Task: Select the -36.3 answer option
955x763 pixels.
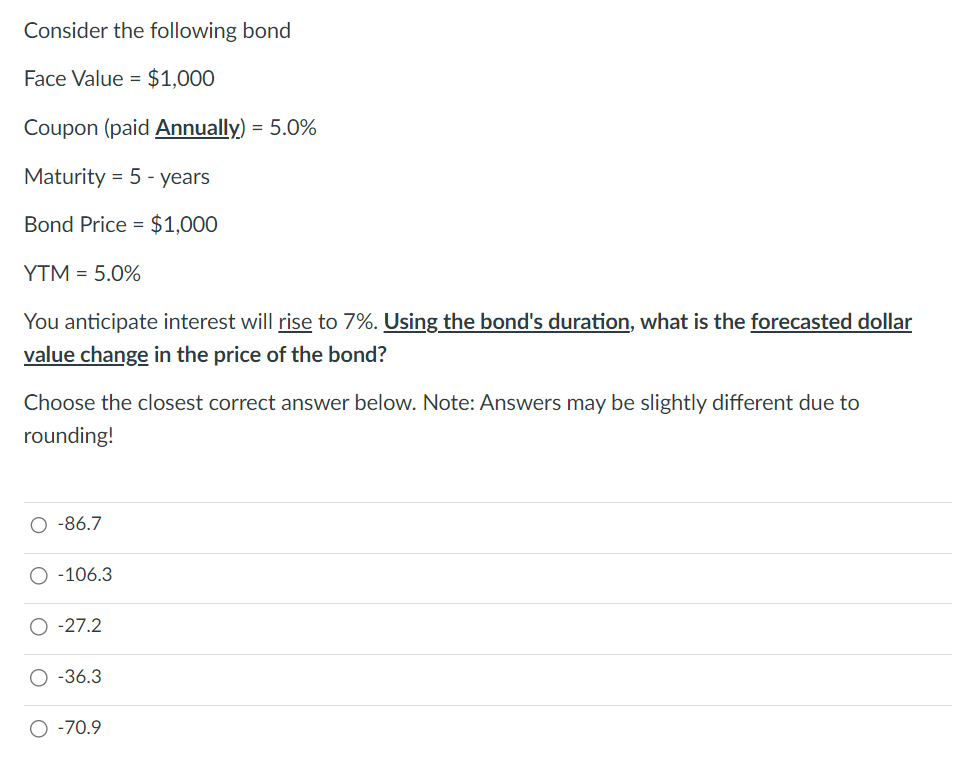Action: 37,677
